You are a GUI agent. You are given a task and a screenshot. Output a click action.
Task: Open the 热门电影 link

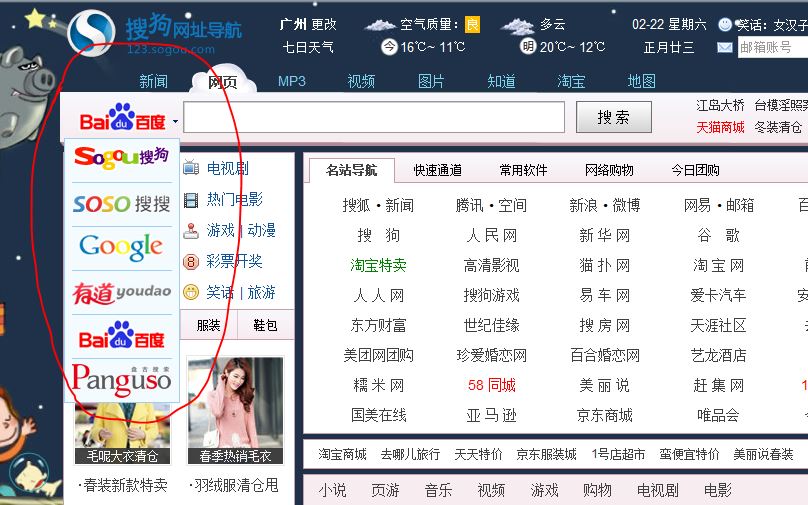click(235, 199)
